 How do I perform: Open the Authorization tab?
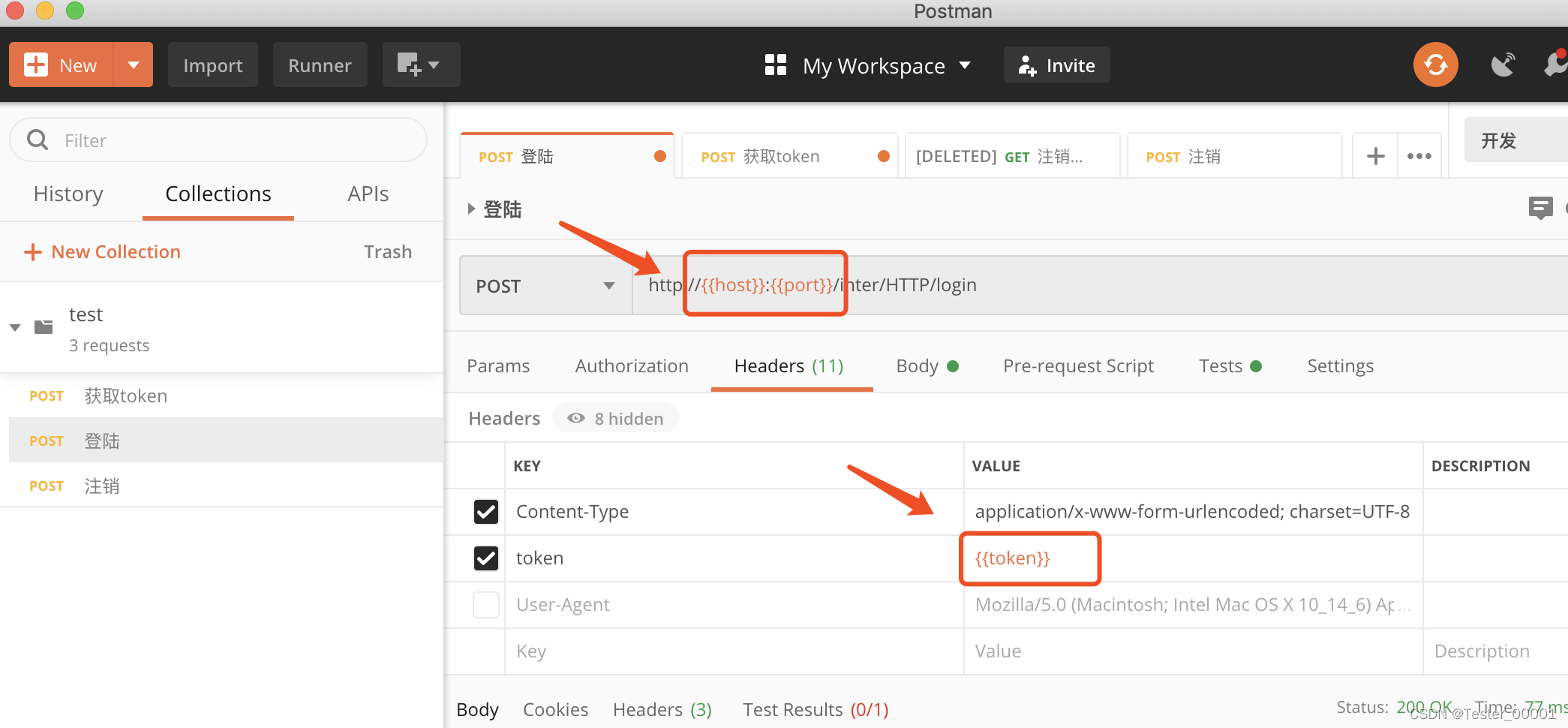point(632,366)
